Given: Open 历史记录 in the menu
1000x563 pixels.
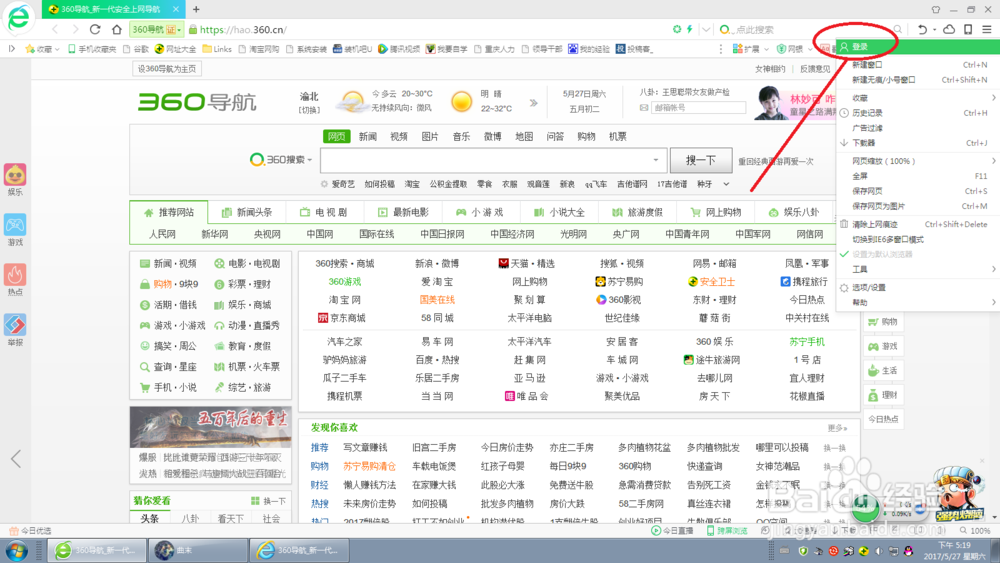Looking at the screenshot, I should click(x=916, y=113).
